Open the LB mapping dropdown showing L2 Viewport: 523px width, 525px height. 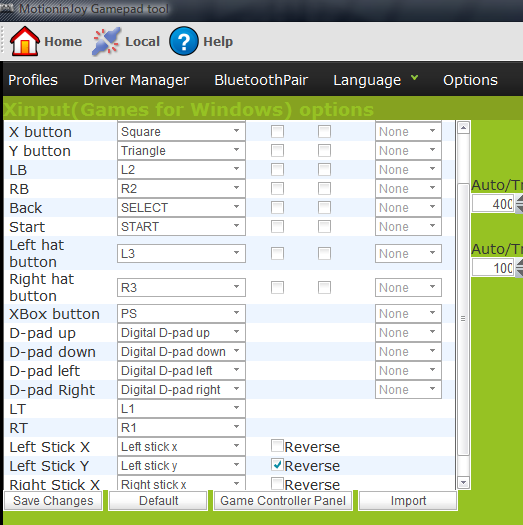click(x=181, y=170)
